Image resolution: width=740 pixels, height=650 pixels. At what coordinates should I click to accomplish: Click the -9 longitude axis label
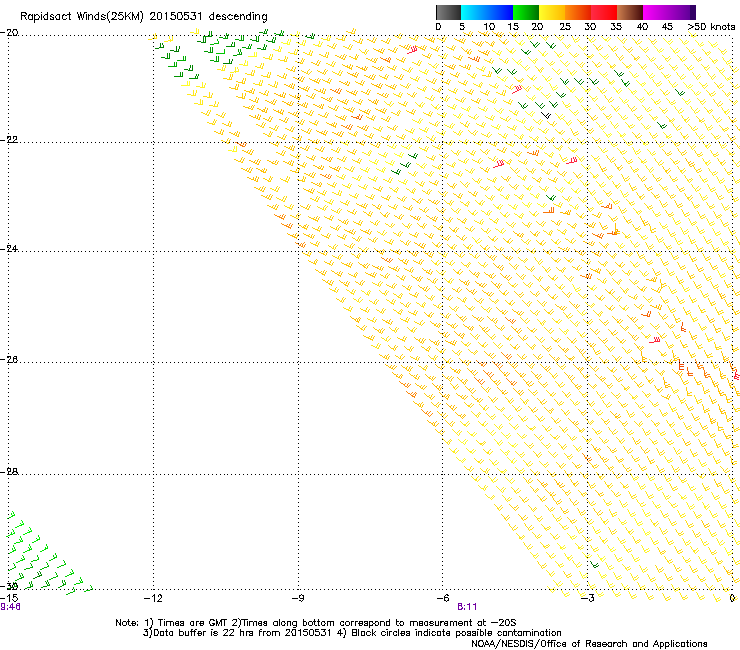pyautogui.click(x=297, y=598)
